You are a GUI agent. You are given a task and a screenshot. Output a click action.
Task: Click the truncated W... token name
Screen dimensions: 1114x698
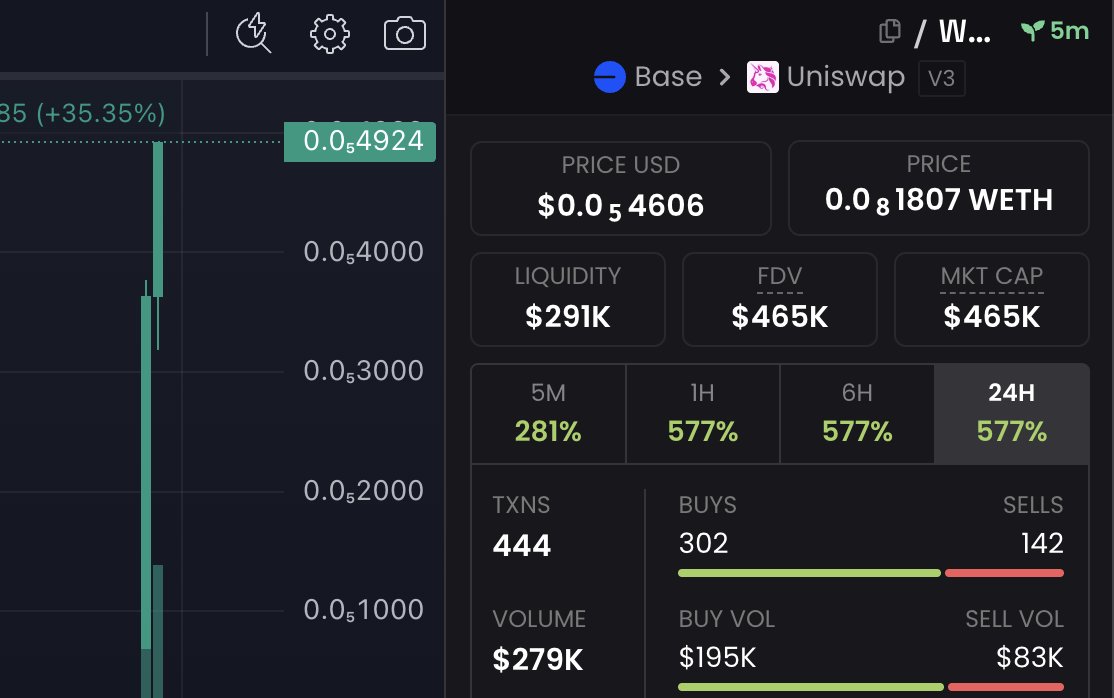[x=965, y=31]
